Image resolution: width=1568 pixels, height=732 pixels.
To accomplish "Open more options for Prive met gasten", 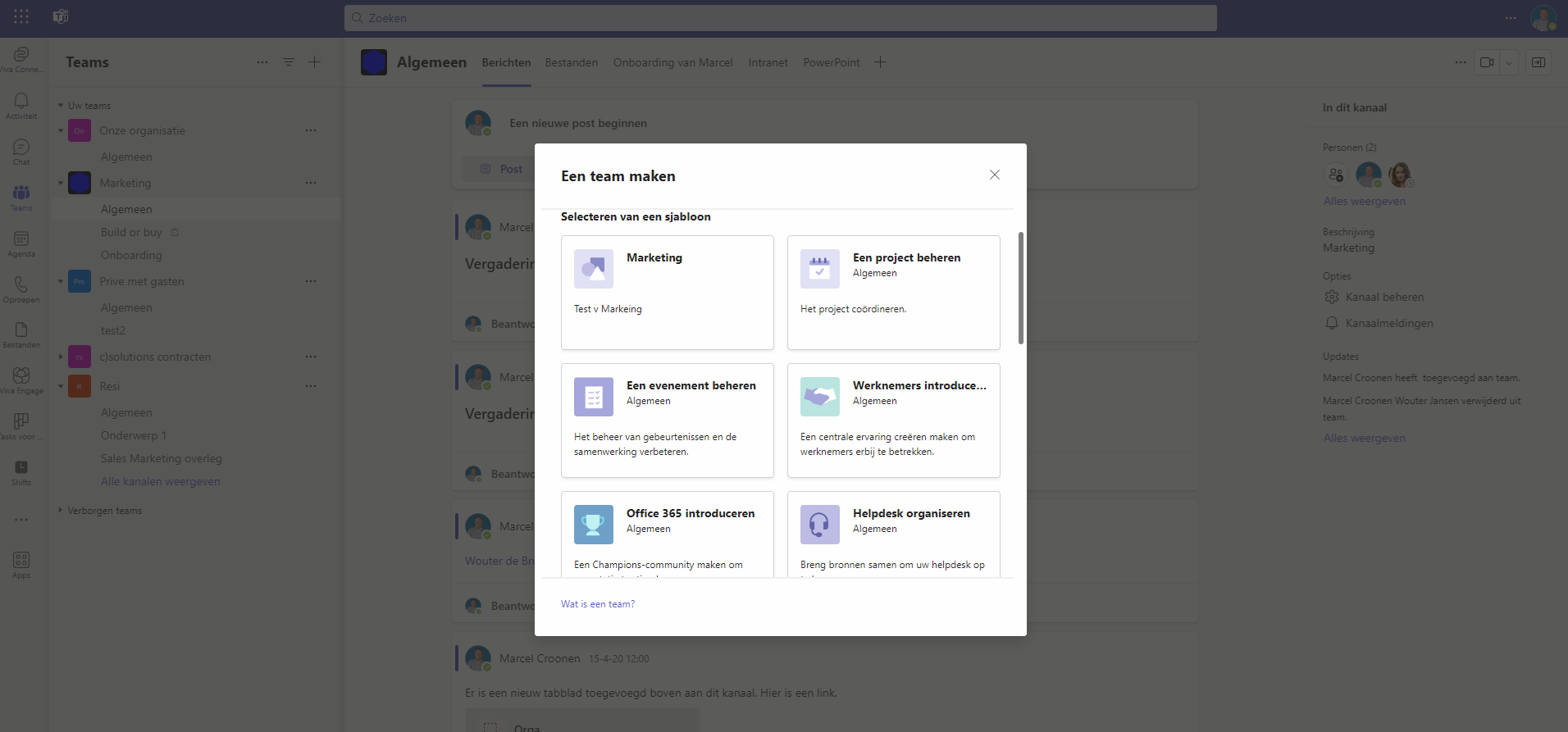I will click(311, 281).
